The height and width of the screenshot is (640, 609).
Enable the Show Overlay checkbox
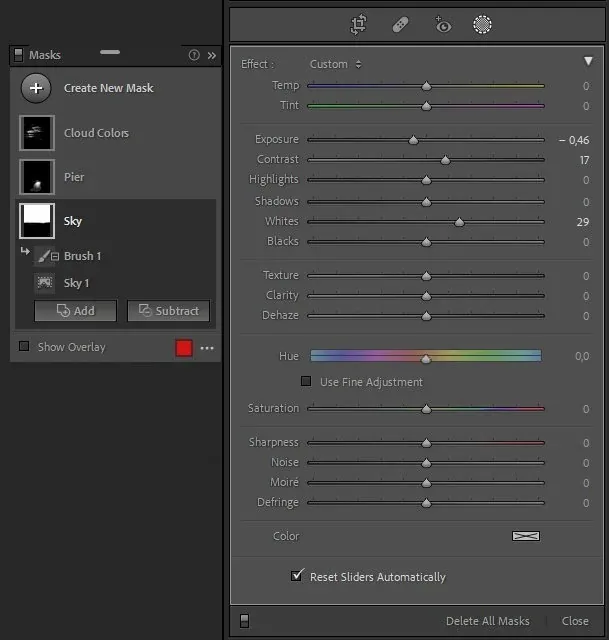24,347
